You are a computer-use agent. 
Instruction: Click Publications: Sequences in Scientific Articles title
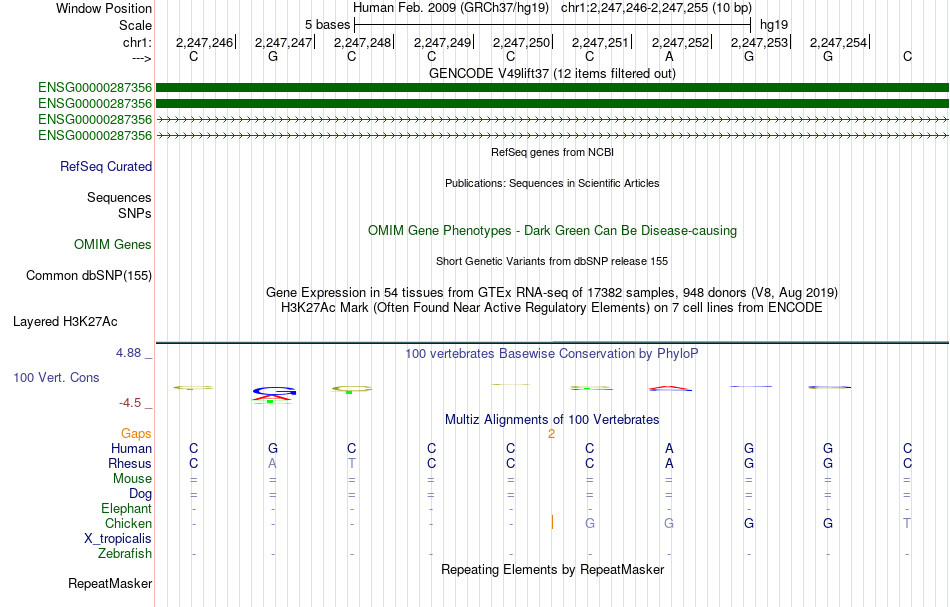tap(552, 183)
